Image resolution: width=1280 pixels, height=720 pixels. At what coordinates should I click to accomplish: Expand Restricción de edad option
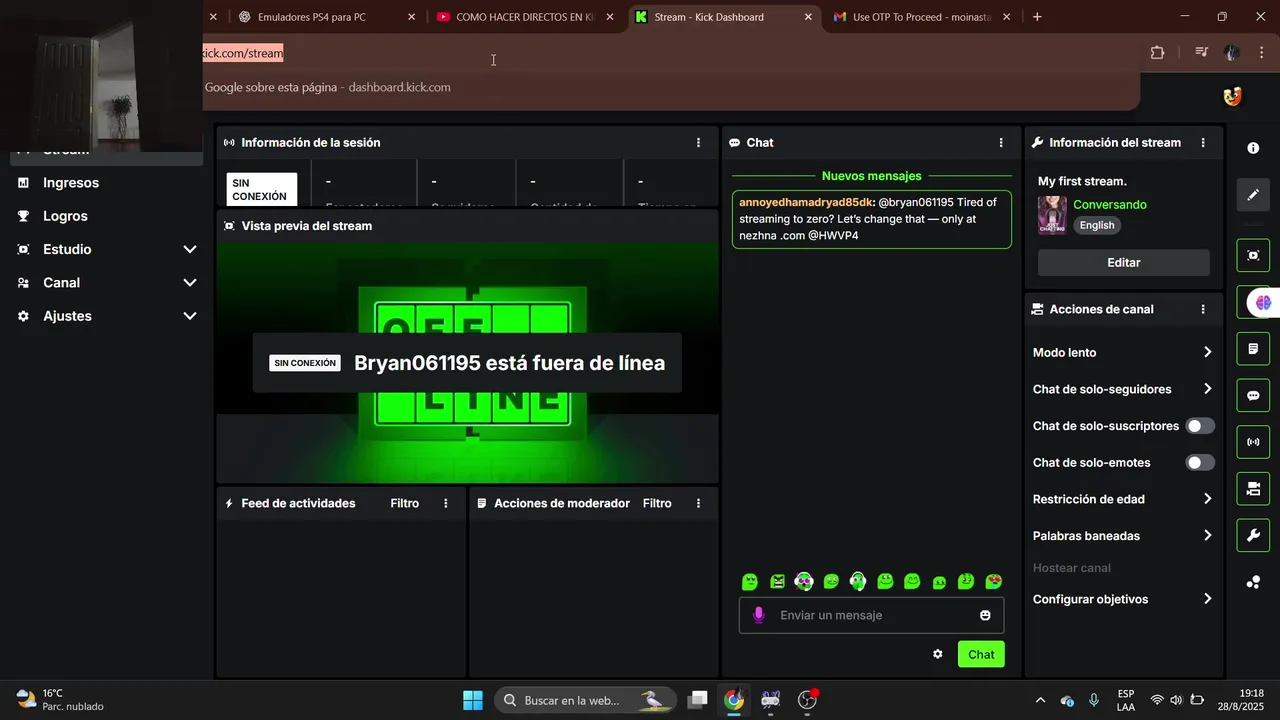(x=1123, y=499)
